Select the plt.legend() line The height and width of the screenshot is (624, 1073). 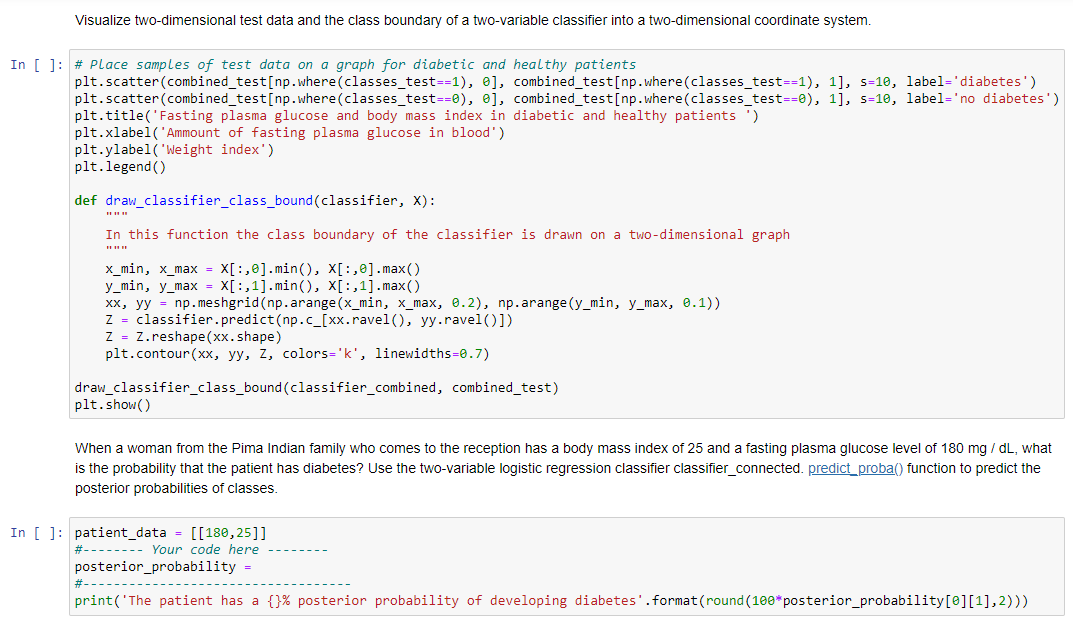[x=110, y=166]
